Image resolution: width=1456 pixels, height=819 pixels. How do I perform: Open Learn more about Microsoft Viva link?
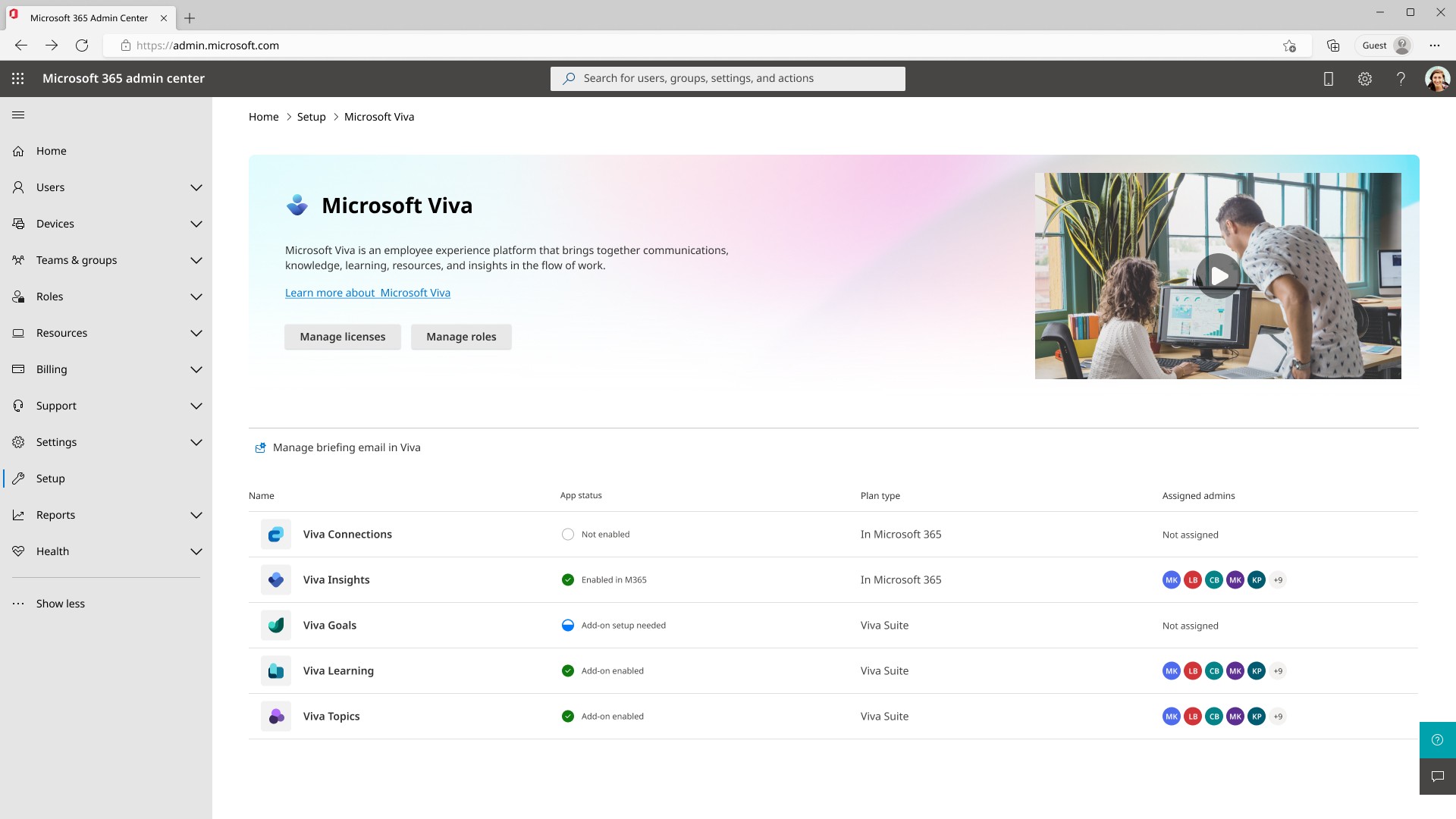point(368,293)
